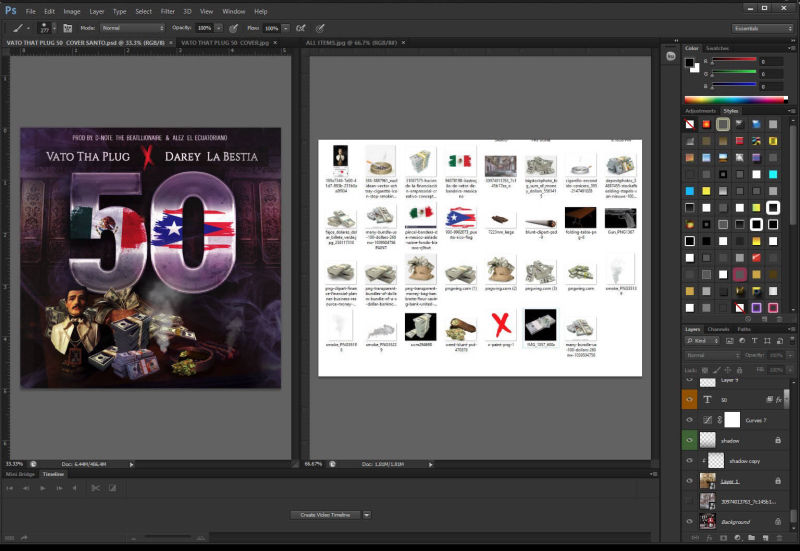Open the brush Mode dropdown
The width and height of the screenshot is (800, 551).
coord(133,28)
